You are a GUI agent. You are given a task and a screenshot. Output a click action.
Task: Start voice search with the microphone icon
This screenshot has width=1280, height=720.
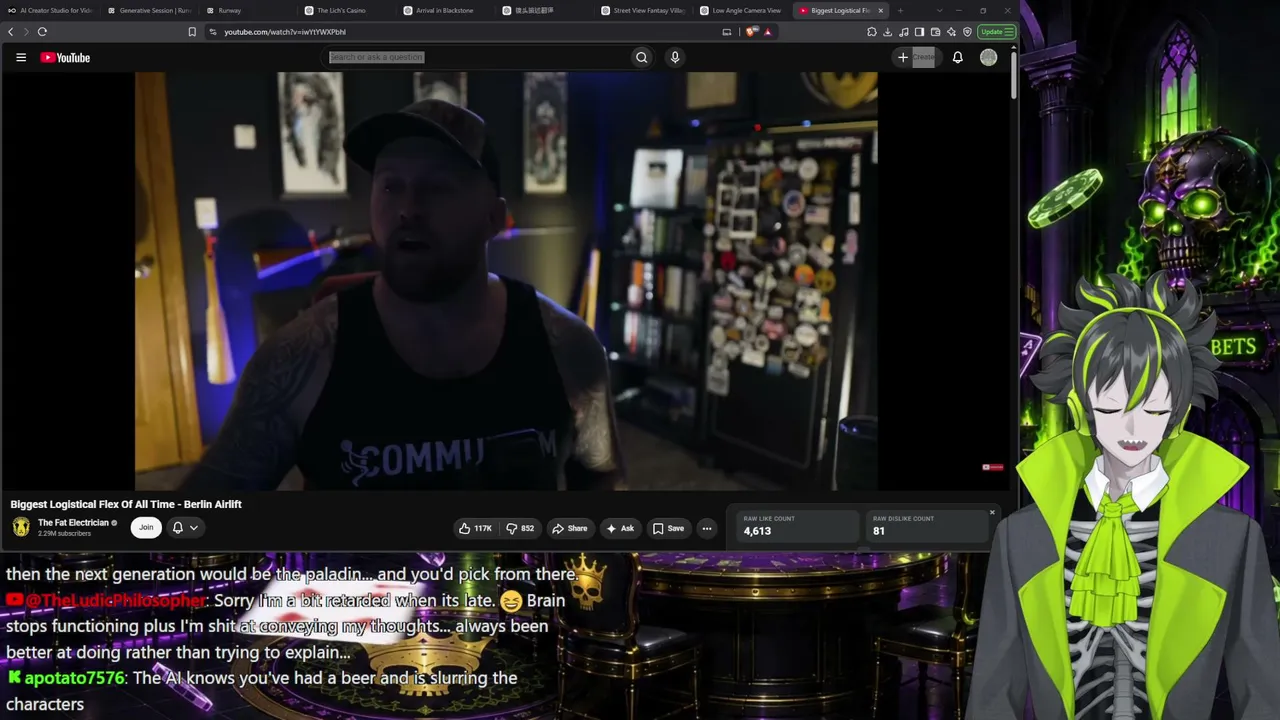click(x=675, y=57)
